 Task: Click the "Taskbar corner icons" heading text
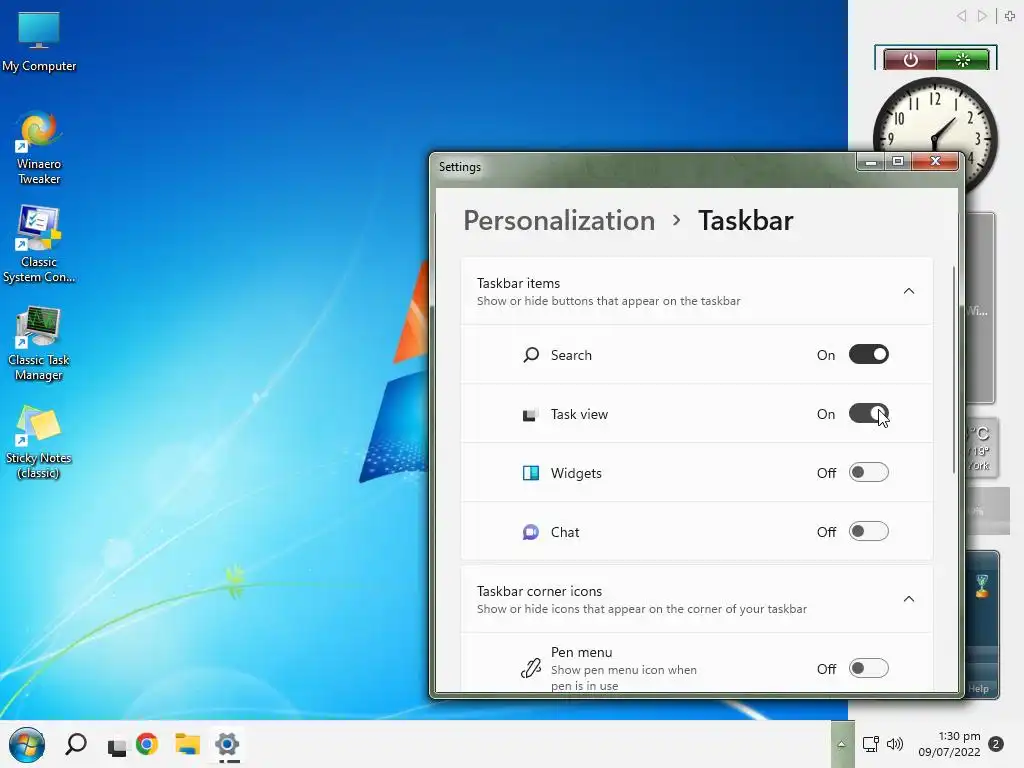click(539, 591)
